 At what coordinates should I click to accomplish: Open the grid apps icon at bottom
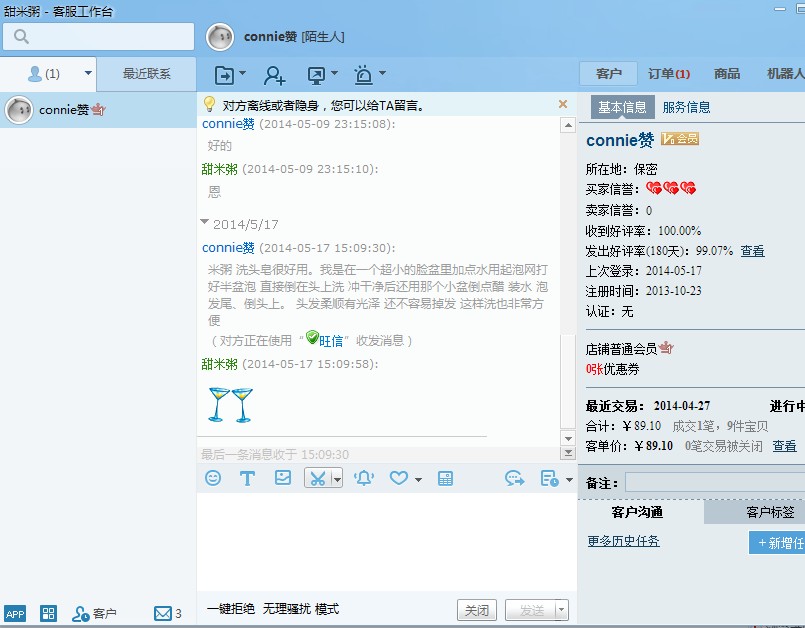pyautogui.click(x=49, y=614)
